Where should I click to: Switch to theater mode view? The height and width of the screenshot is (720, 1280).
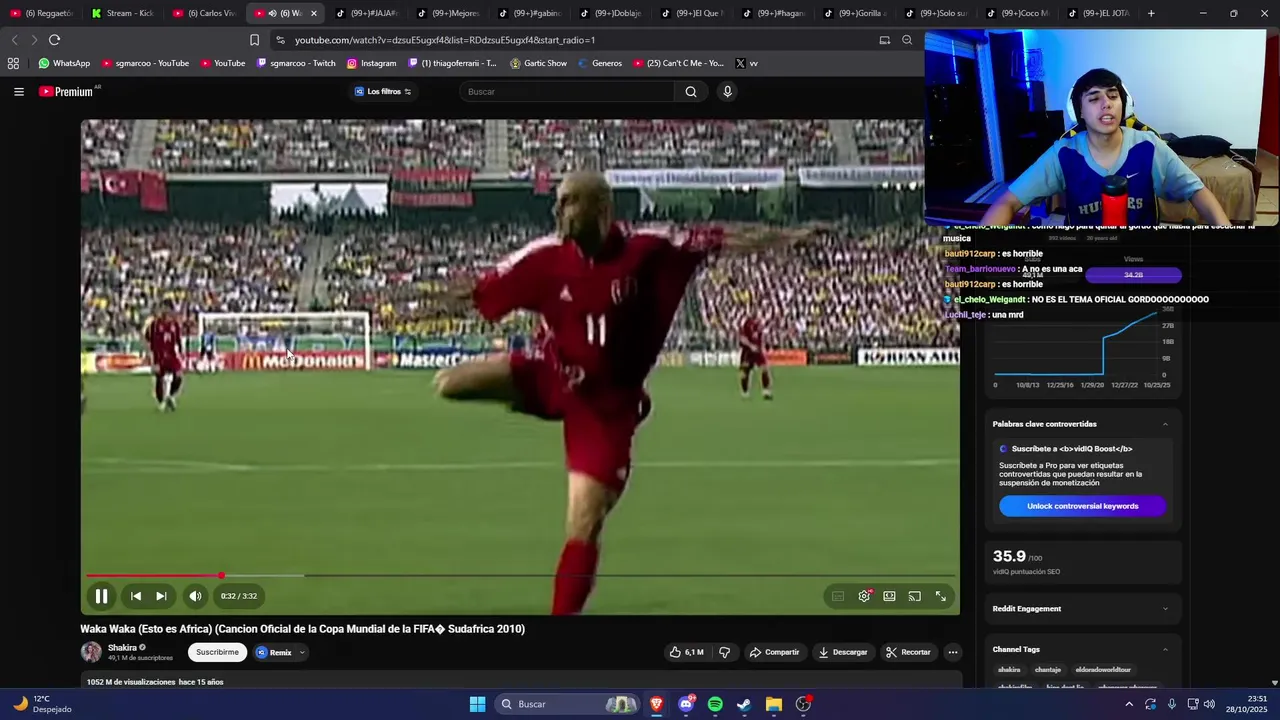point(889,596)
